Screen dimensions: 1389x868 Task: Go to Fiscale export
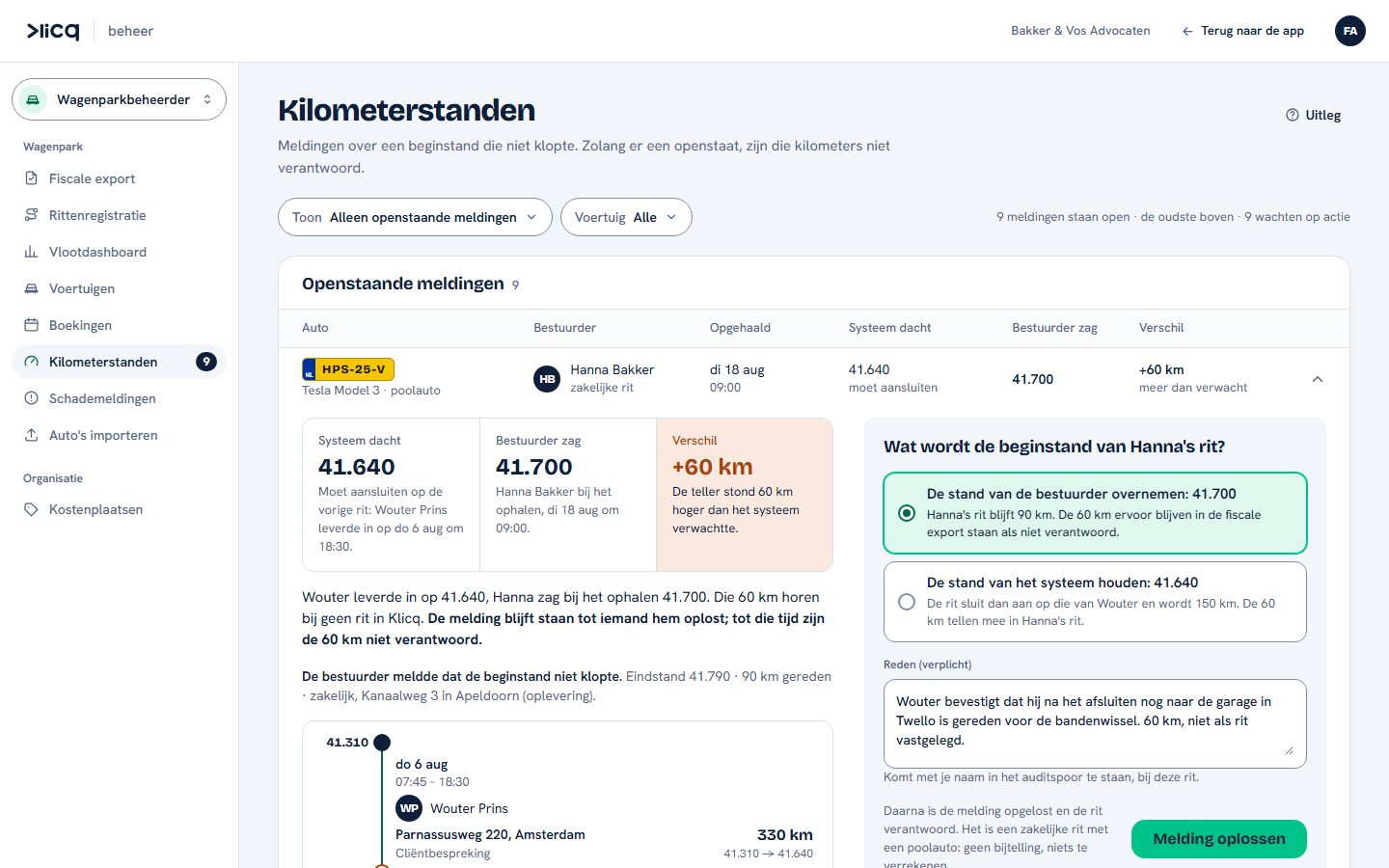[x=119, y=178]
